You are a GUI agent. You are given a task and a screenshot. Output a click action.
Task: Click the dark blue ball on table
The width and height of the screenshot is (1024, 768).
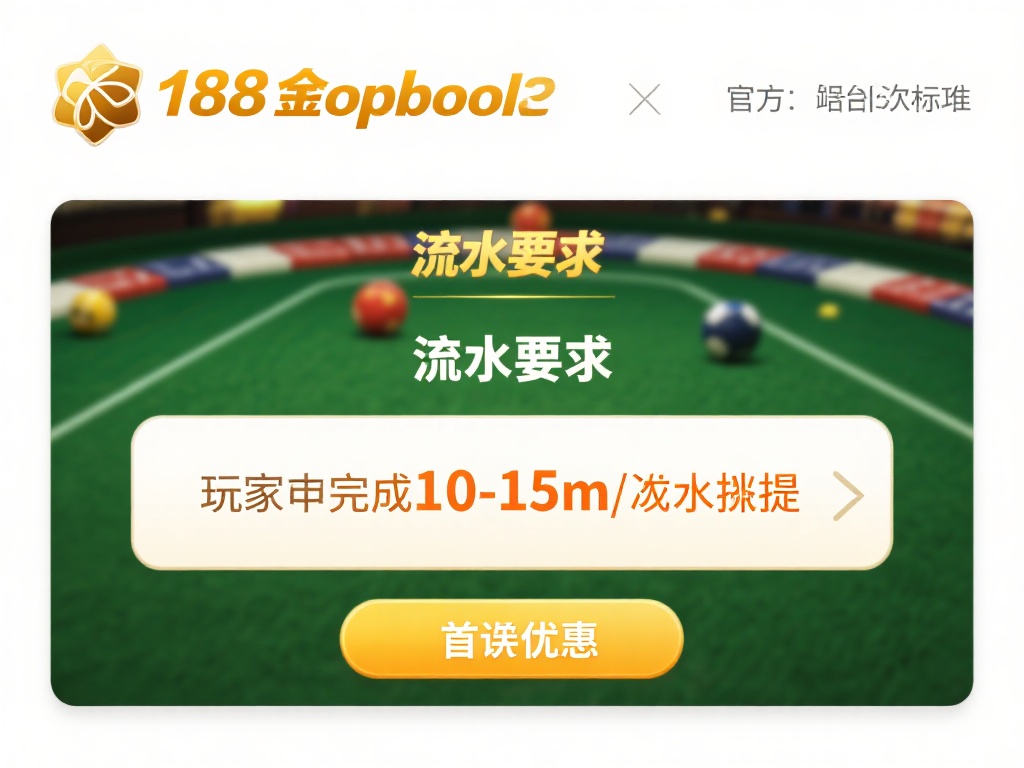tap(731, 330)
